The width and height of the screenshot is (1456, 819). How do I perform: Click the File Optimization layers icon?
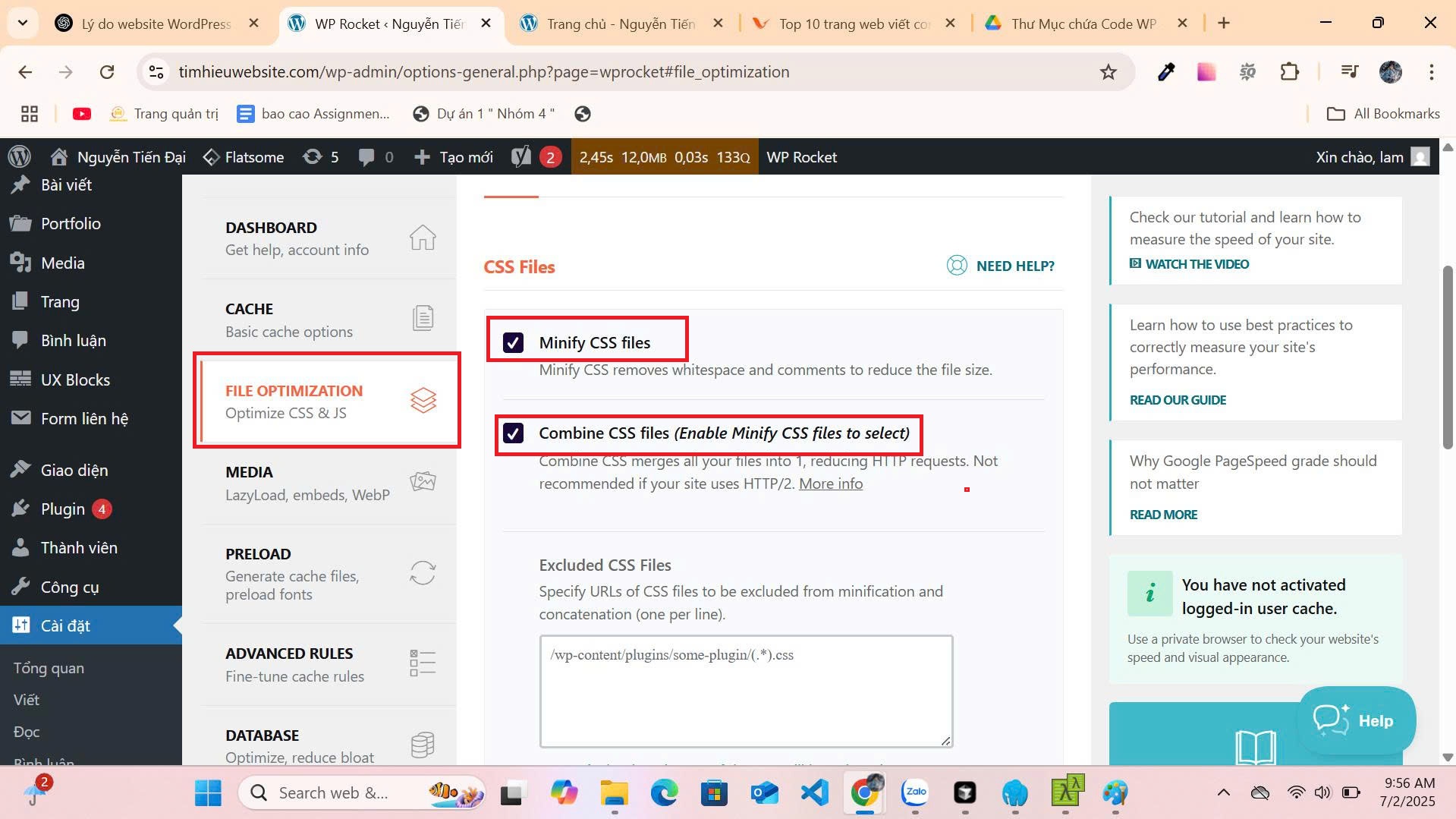[423, 400]
